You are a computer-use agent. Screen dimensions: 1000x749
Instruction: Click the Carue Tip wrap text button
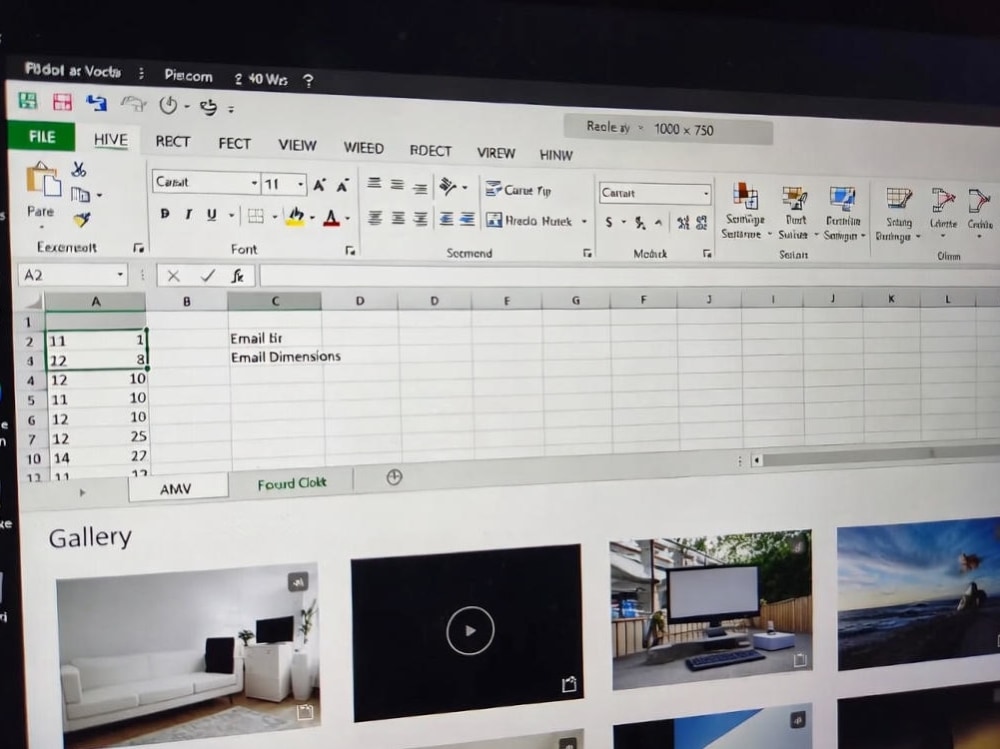(518, 189)
